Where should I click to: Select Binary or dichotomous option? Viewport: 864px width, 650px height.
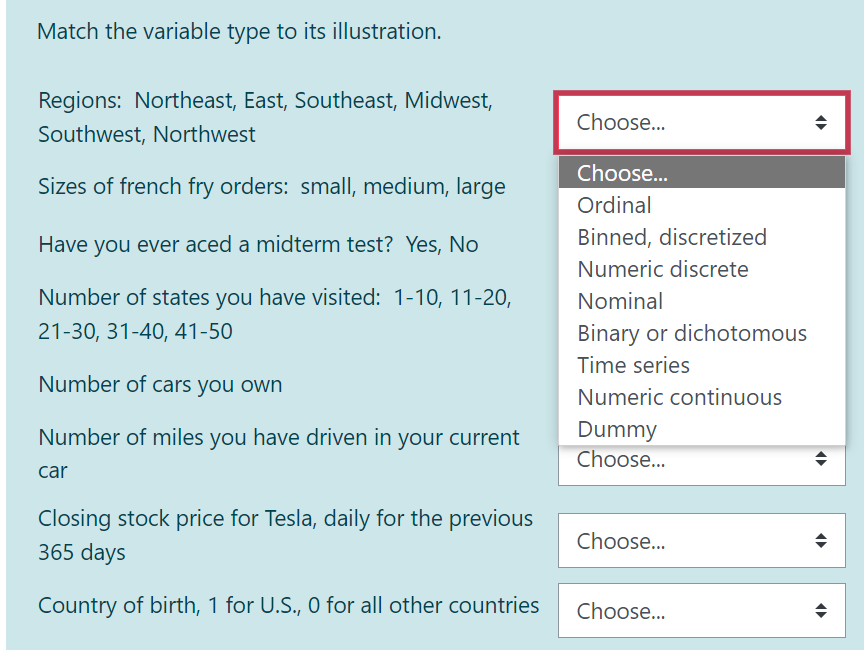pos(691,333)
